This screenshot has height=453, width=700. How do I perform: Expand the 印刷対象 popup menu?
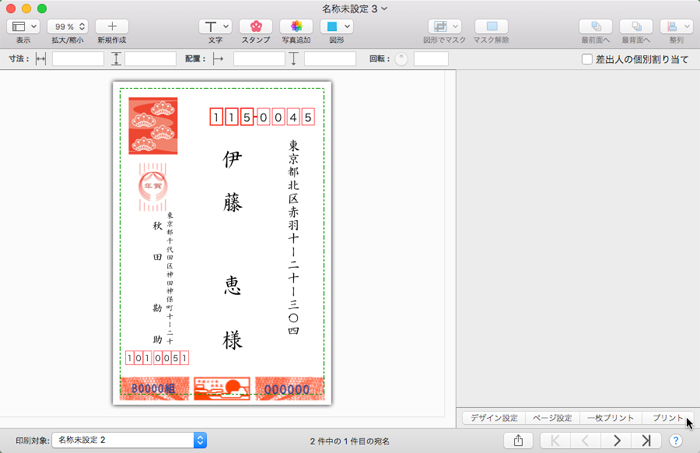click(x=129, y=440)
